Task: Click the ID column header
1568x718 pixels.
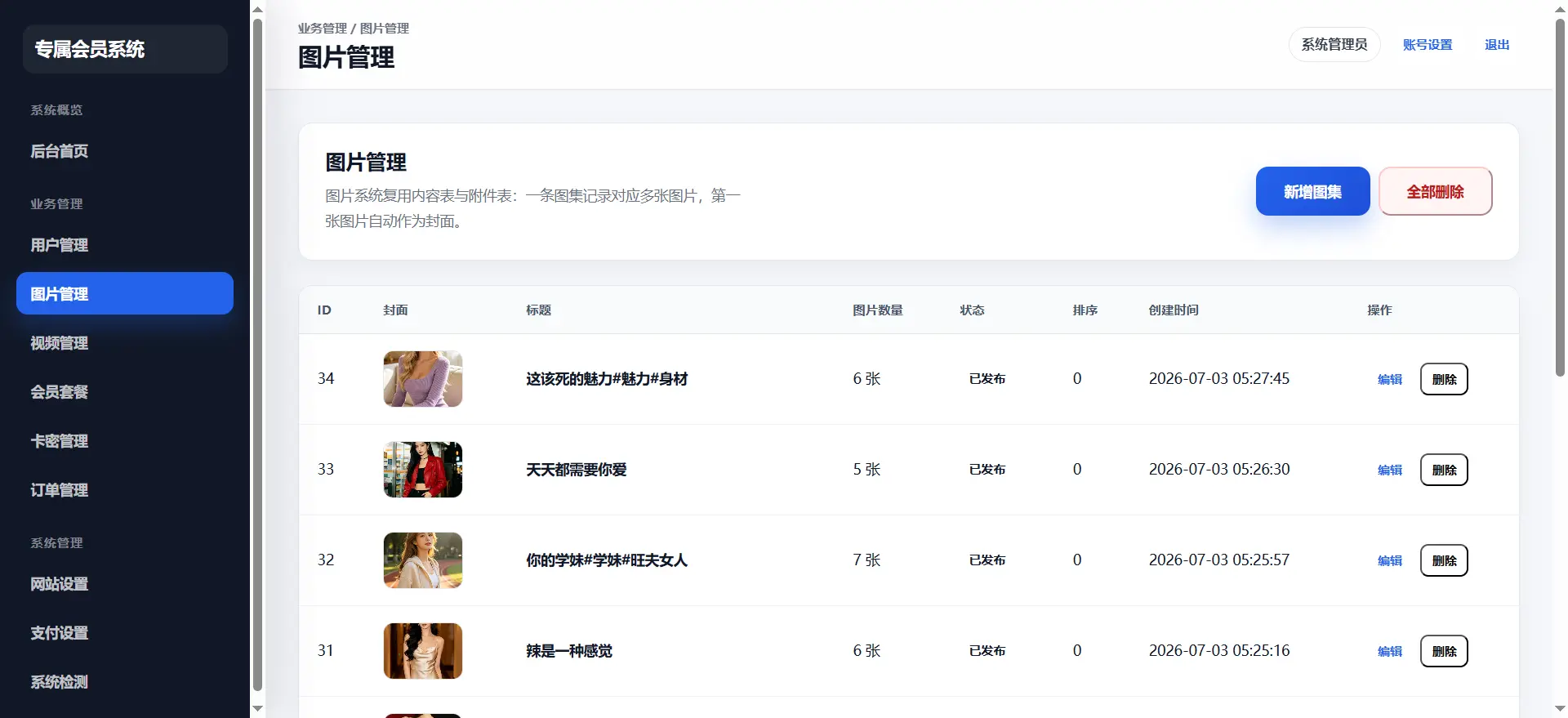Action: click(324, 310)
